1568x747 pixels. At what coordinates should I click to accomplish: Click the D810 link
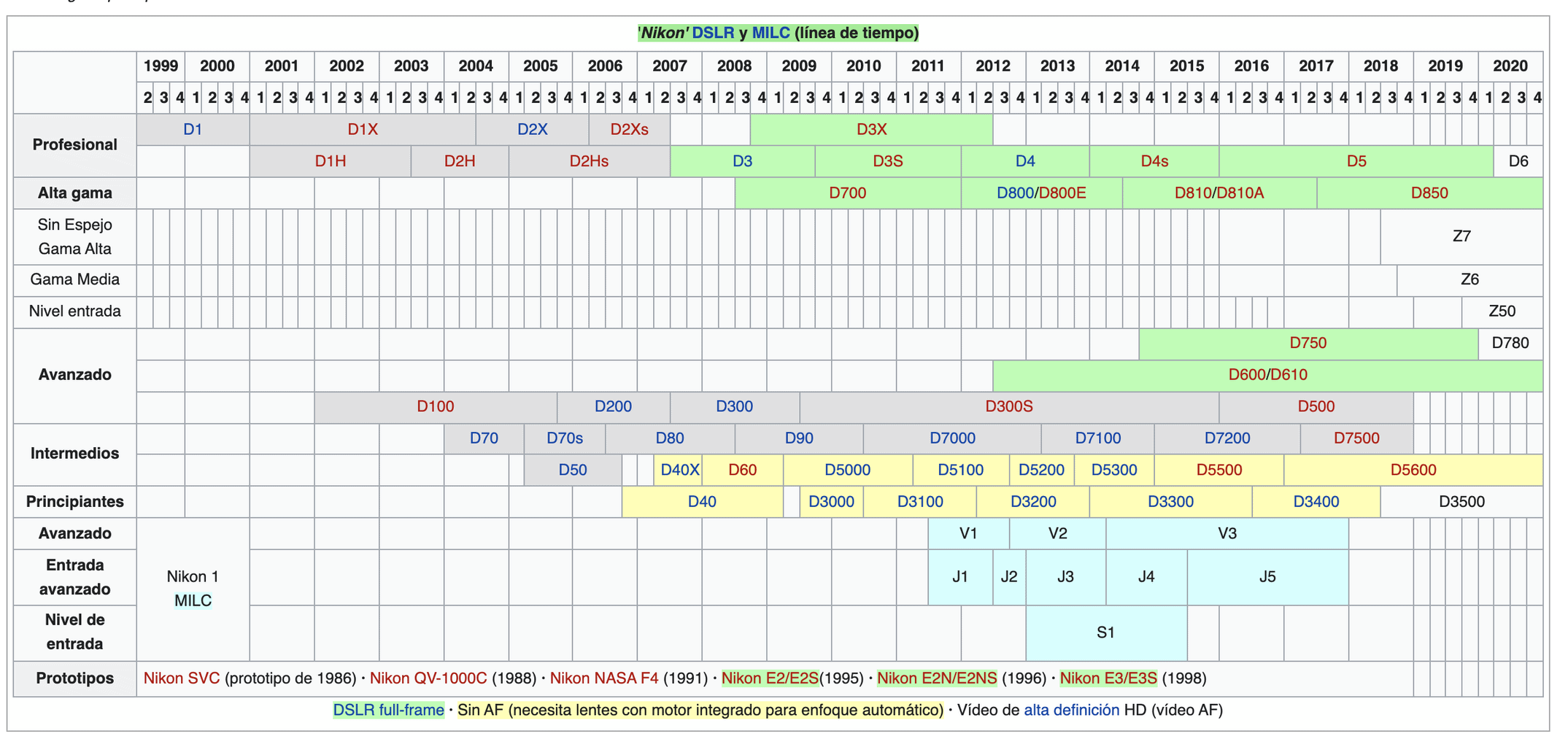[1193, 193]
